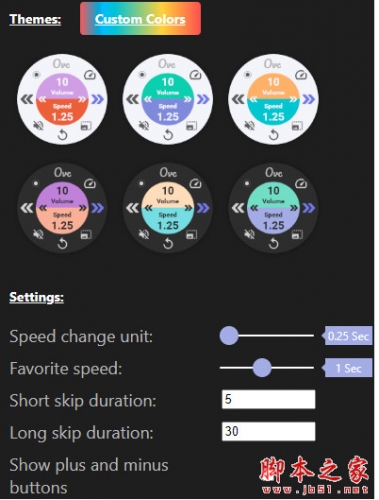Click mute icon on first light theme
The image size is (379, 500).
(x=39, y=126)
